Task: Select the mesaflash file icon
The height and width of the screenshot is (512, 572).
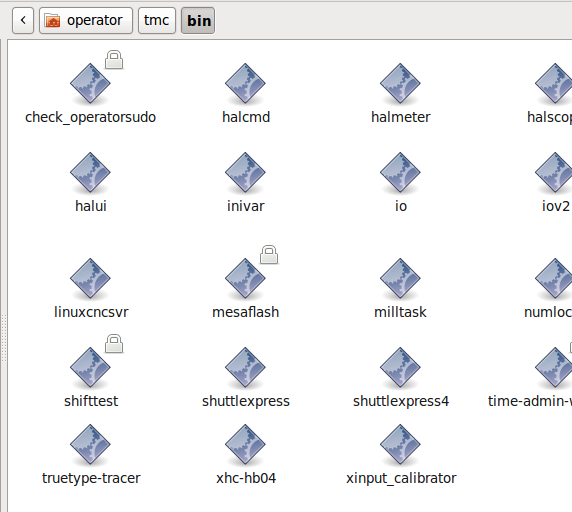Action: [x=245, y=279]
